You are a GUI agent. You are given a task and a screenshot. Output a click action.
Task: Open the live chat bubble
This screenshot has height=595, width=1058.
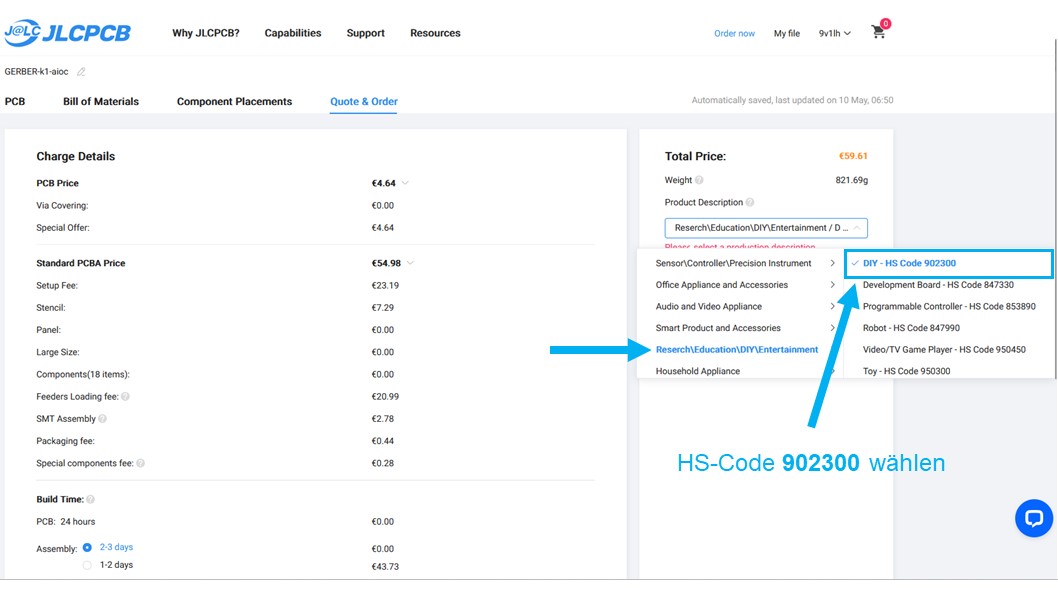[1033, 518]
